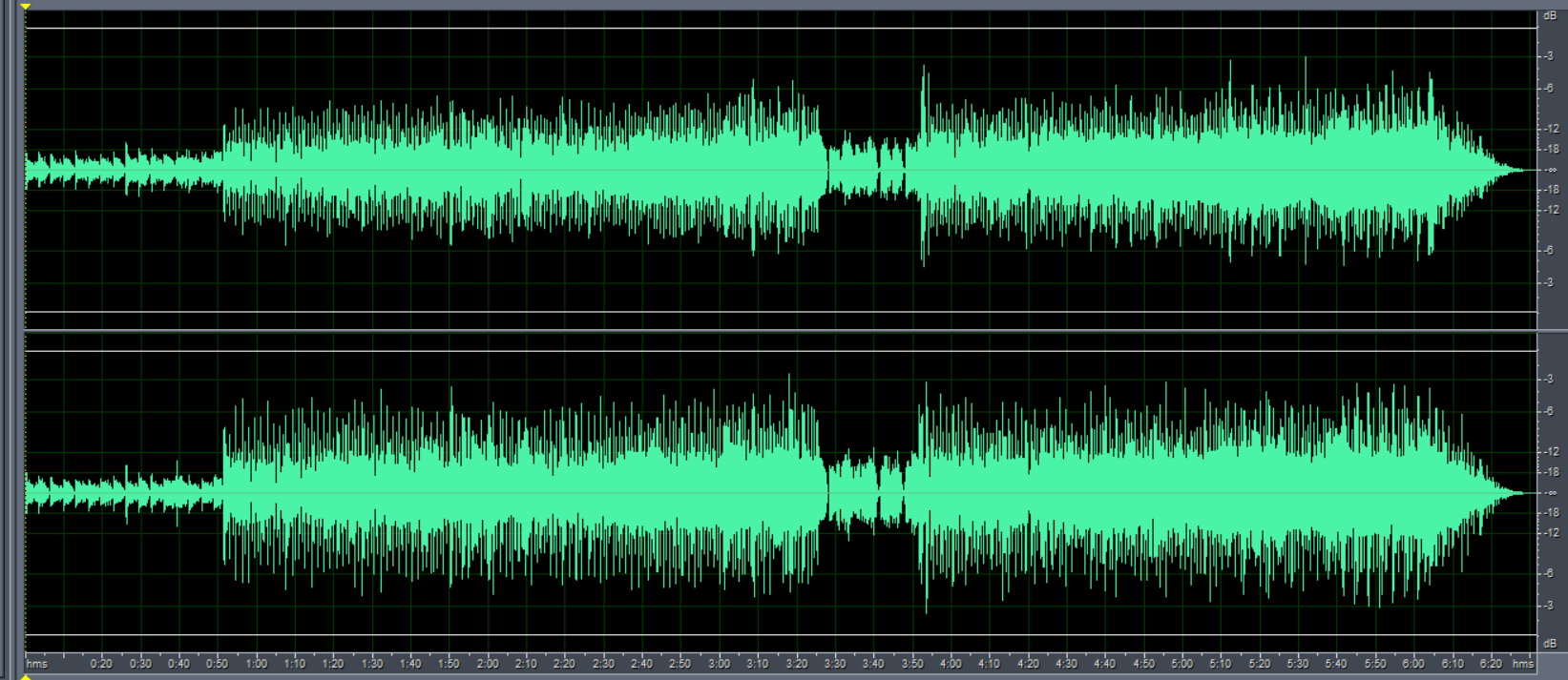This screenshot has height=680, width=1568.
Task: Pick the 1:50 mark on the time ruler
Action: 449,664
